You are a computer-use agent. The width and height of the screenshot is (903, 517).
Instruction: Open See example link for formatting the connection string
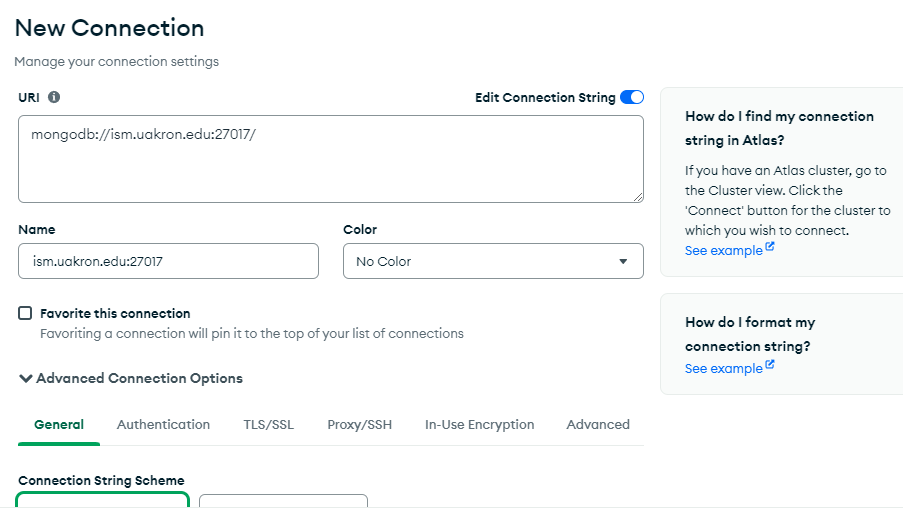pyautogui.click(x=723, y=368)
